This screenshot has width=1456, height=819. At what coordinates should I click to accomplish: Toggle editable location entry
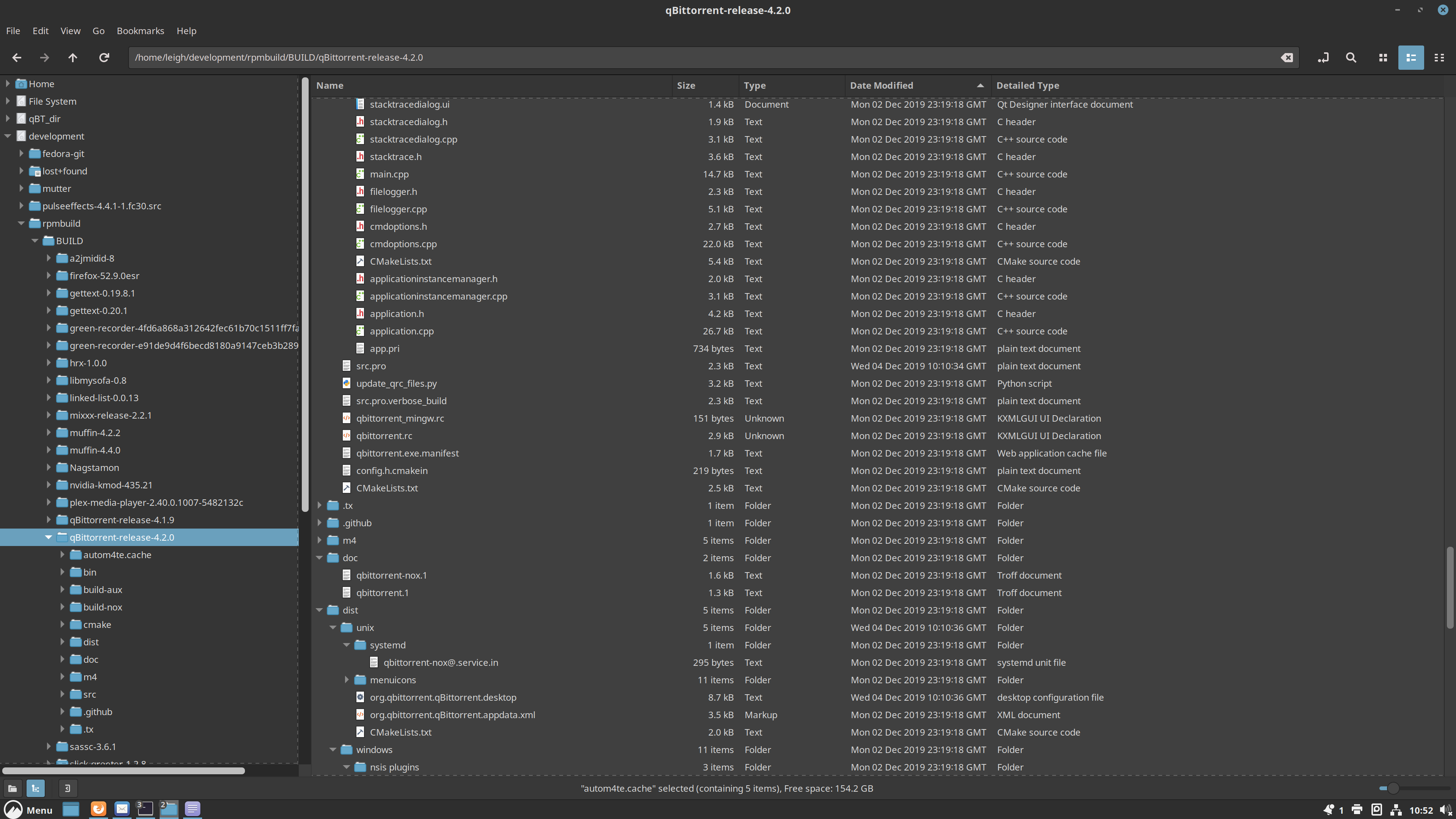(x=1323, y=57)
